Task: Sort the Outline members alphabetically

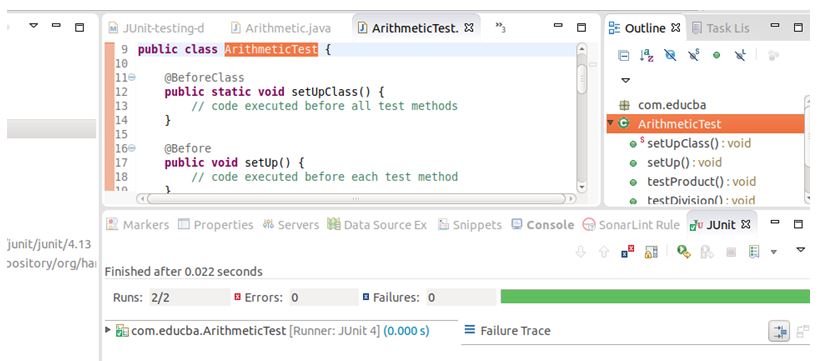Action: 646,56
